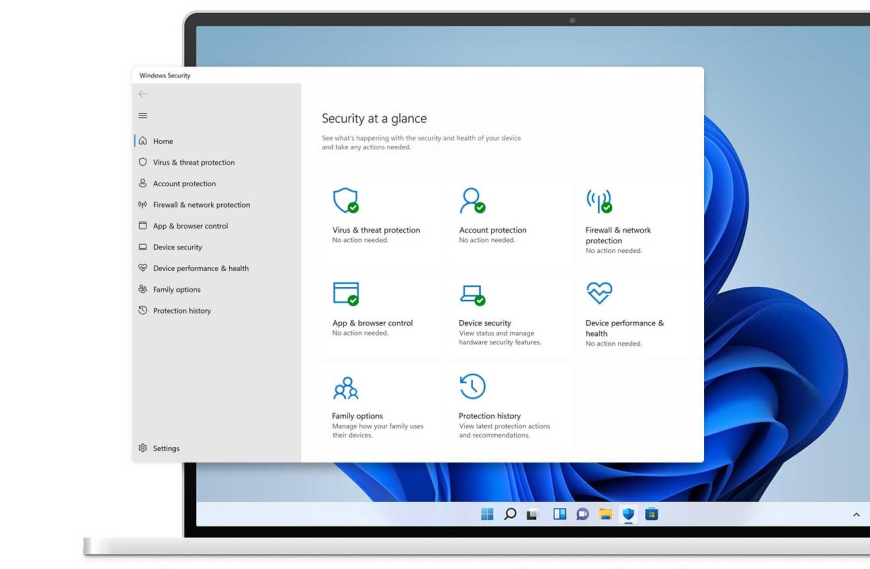This screenshot has width=870, height=569.
Task: Click the shield icon beside Virus & threat protection in the sidebar
Action: coord(143,162)
